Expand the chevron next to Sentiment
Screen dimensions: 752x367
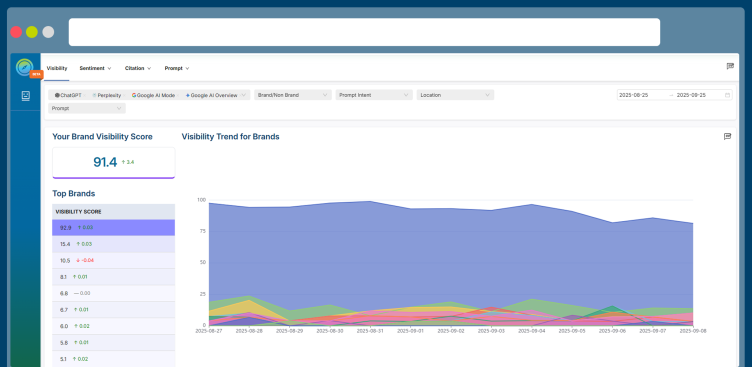(x=109, y=68)
